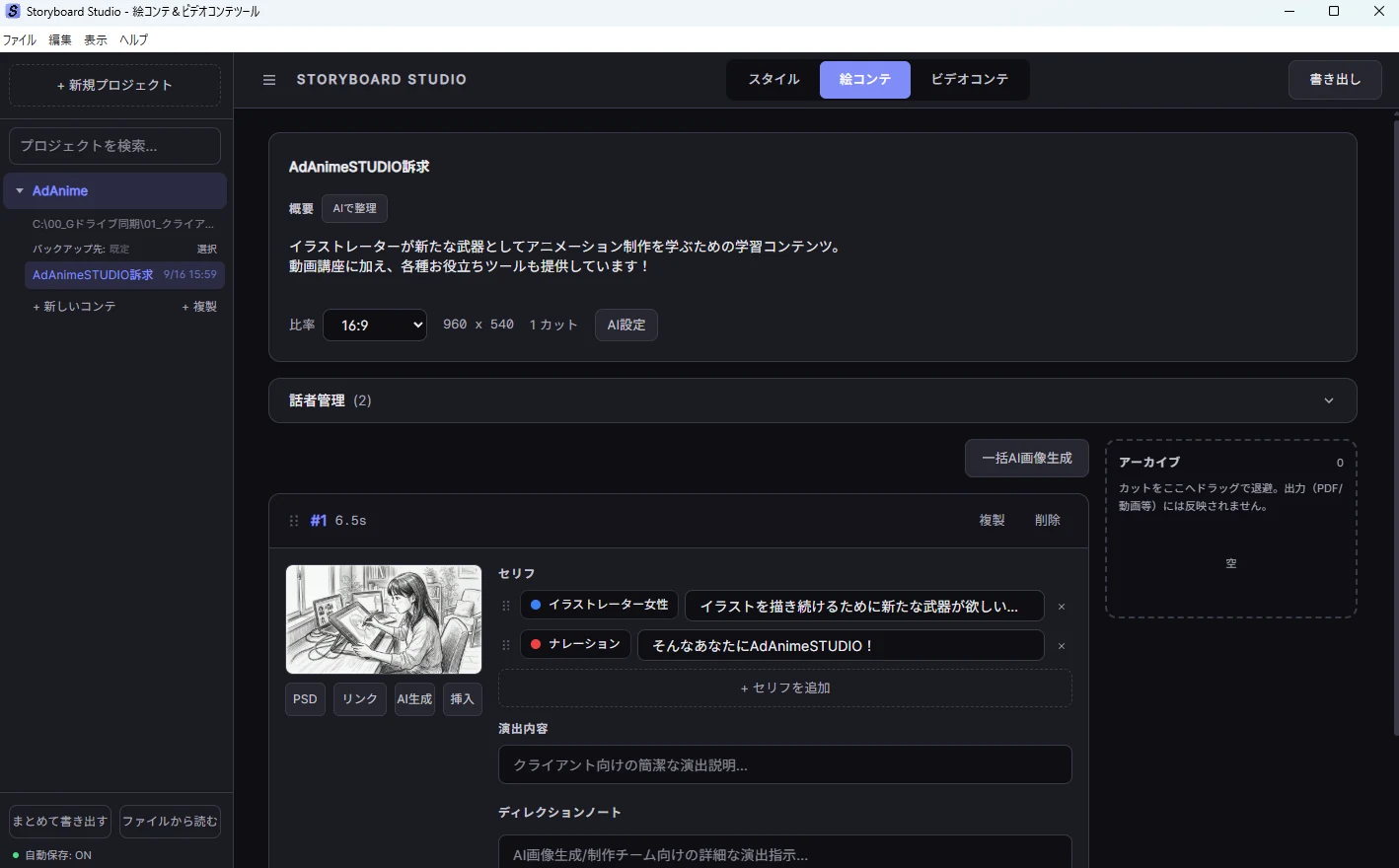Delete cut #1 with 削除
This screenshot has width=1399, height=868.
pos(1048,520)
